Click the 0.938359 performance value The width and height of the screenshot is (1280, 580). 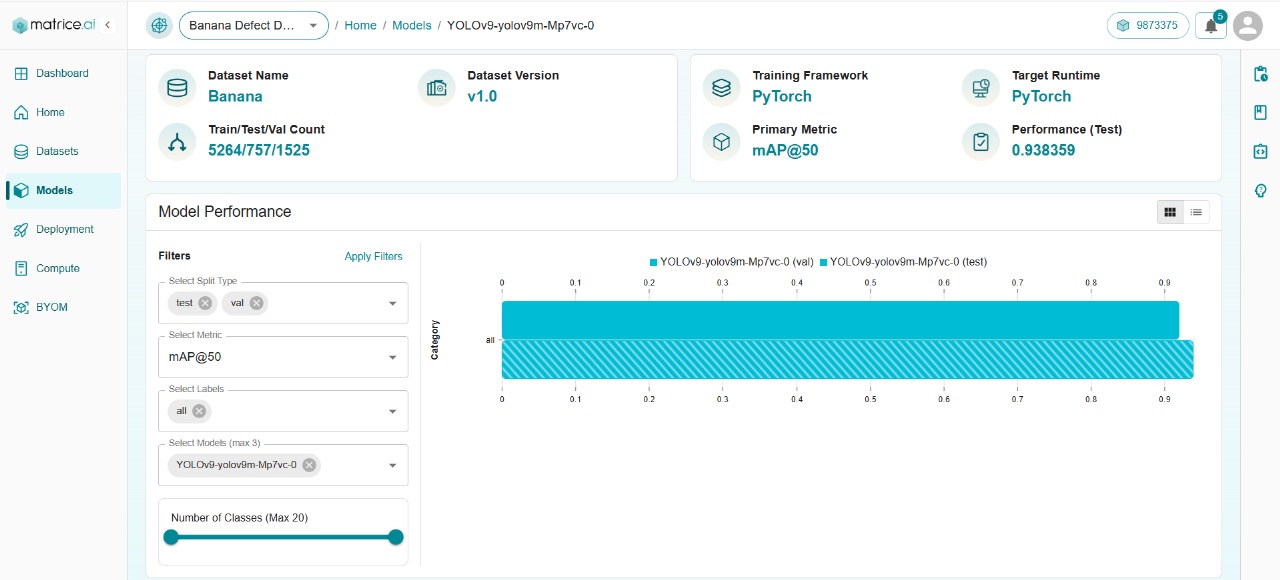click(1043, 151)
